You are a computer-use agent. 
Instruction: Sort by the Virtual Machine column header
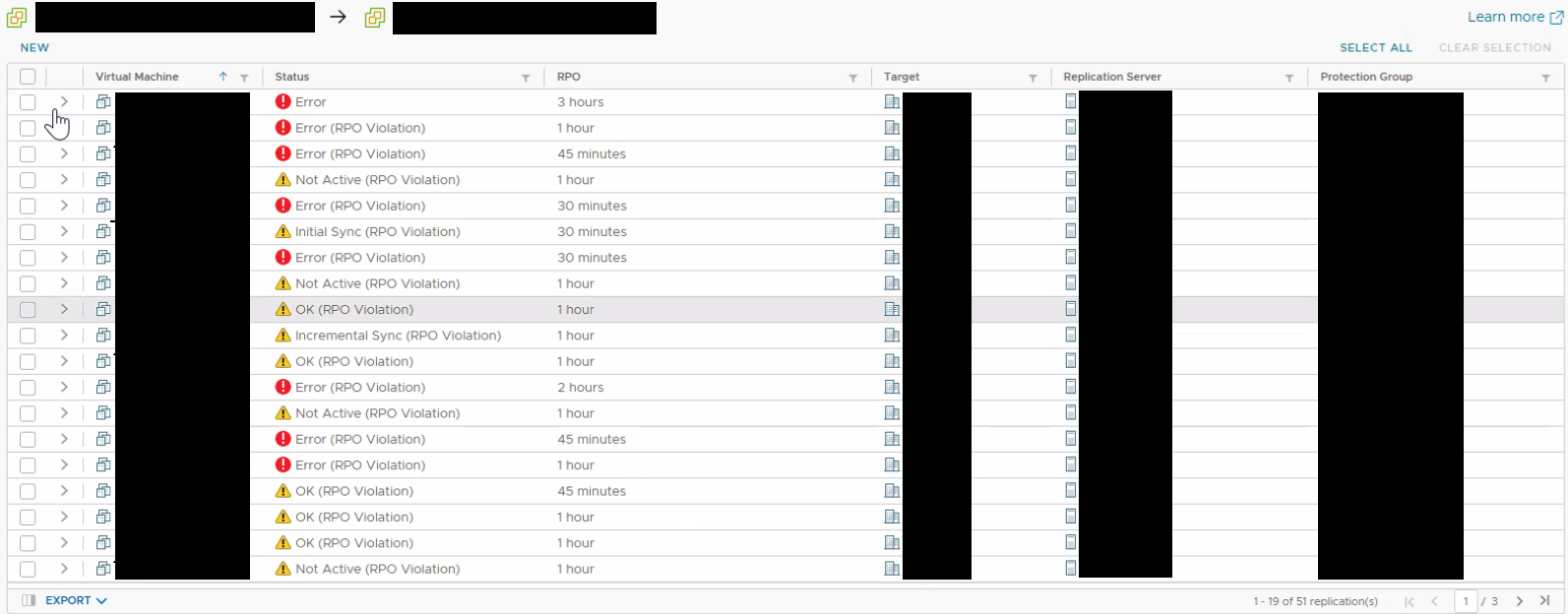click(137, 77)
